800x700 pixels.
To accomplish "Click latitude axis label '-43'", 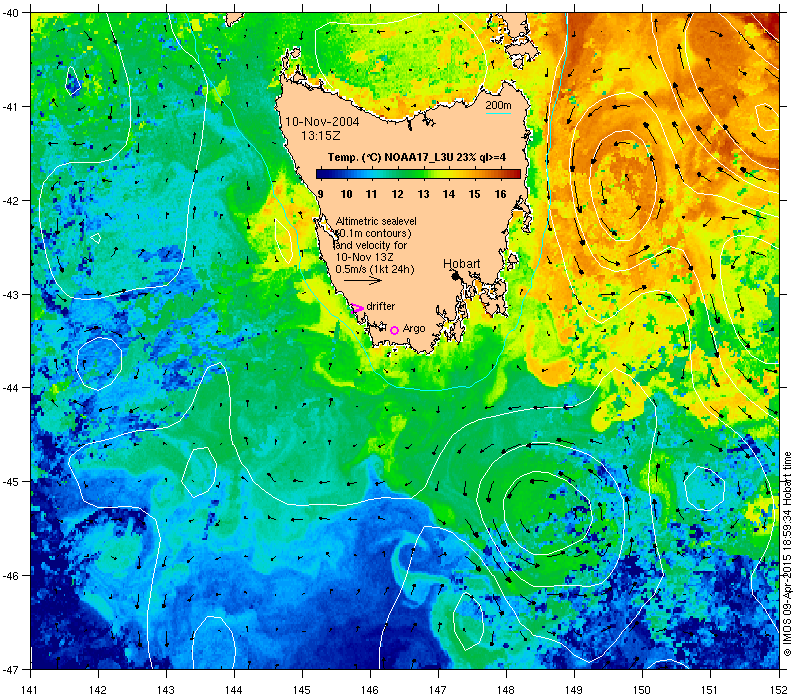I will click(11, 294).
